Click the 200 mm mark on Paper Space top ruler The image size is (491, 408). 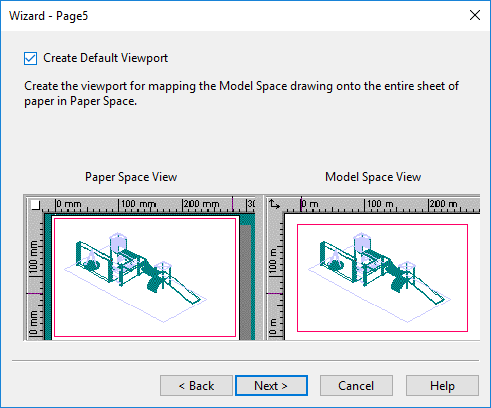pos(201,204)
